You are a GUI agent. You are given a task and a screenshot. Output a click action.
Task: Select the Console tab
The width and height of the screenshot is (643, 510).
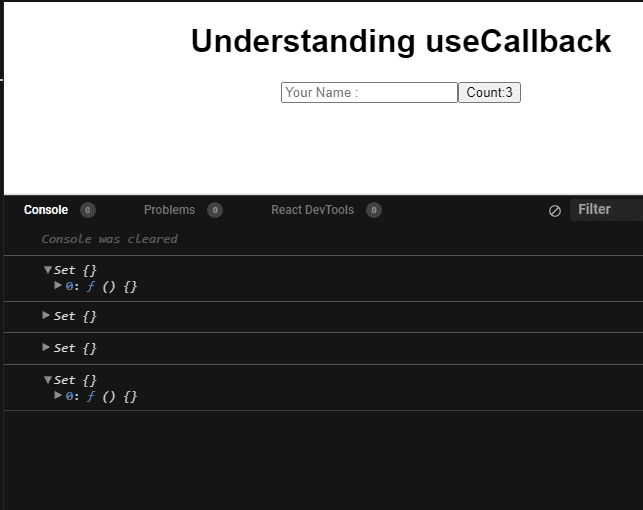point(46,210)
